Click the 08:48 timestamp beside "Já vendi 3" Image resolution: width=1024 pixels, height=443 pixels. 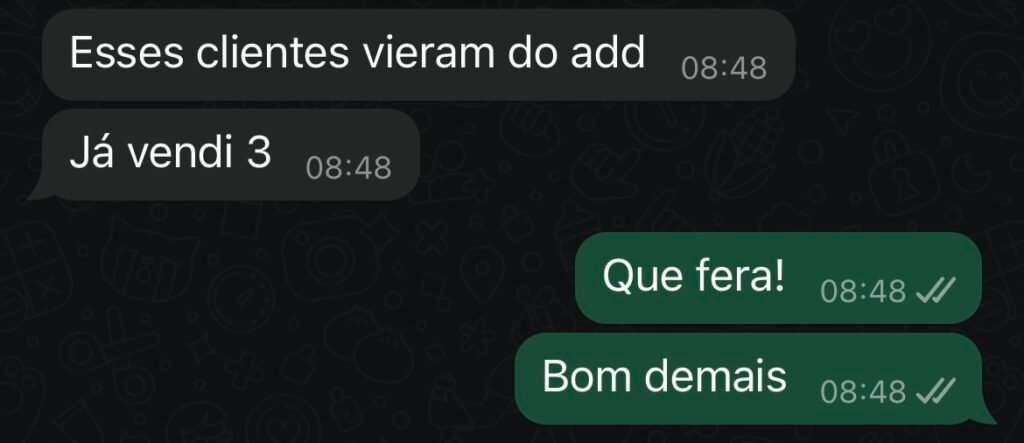tap(349, 168)
